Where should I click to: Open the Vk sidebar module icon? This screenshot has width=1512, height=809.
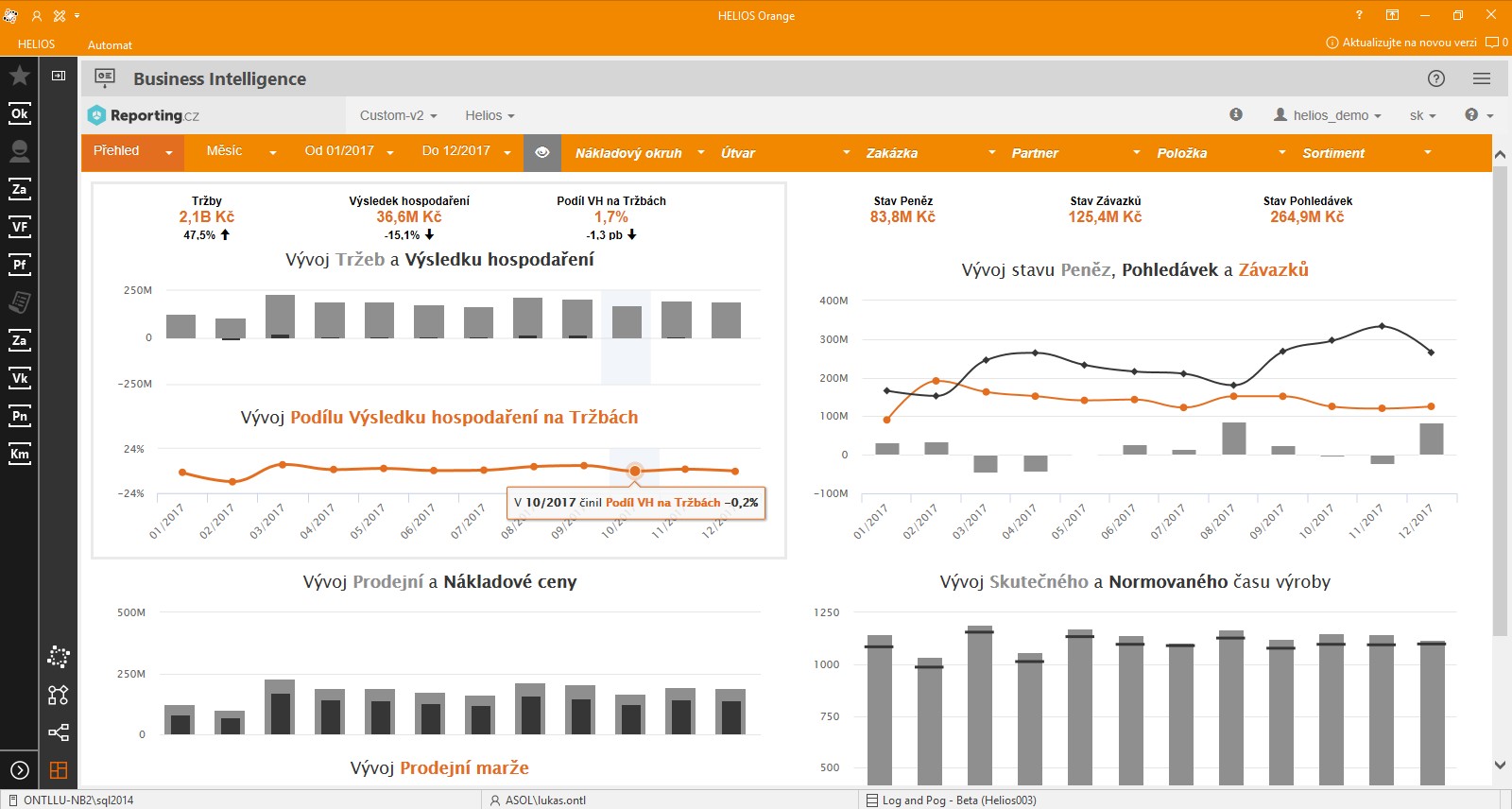pos(19,378)
